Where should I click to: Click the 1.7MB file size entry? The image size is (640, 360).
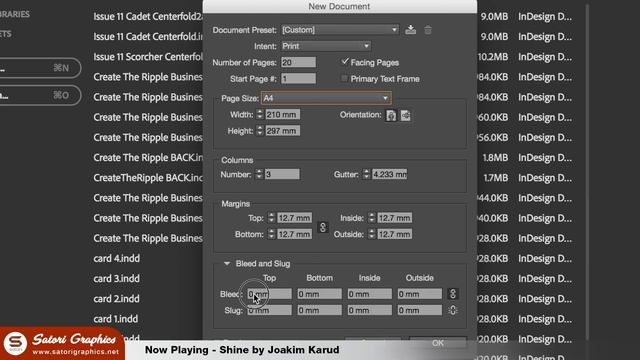pos(495,178)
